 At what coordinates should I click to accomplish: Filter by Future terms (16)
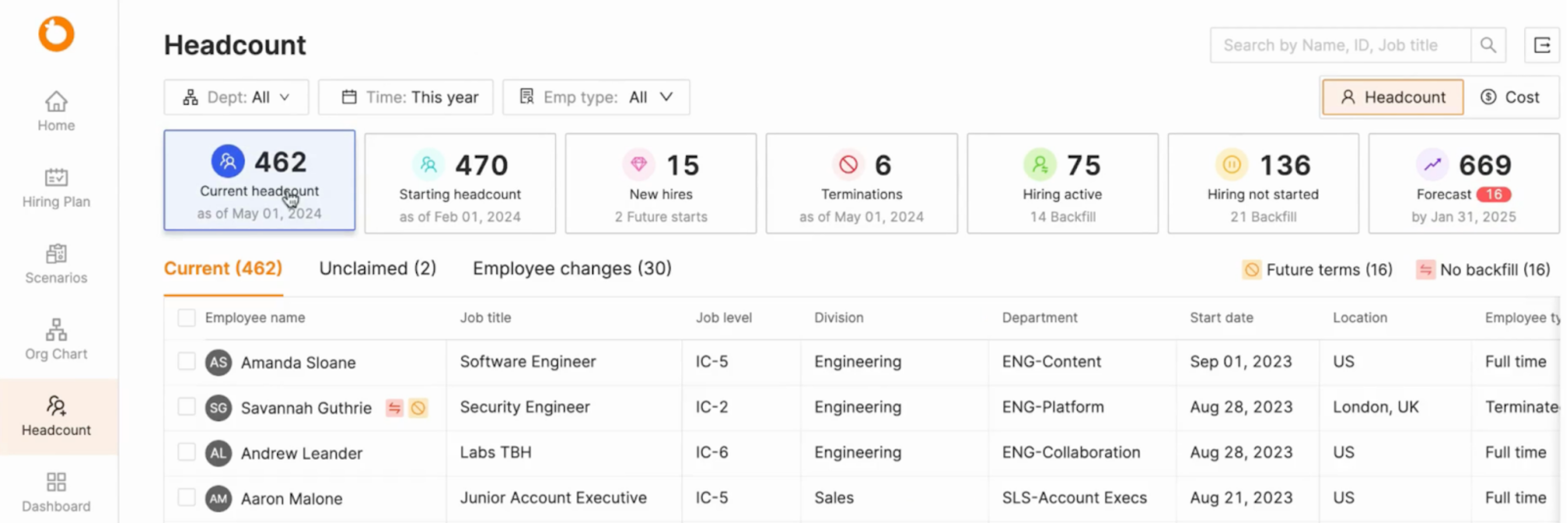[x=1317, y=270]
